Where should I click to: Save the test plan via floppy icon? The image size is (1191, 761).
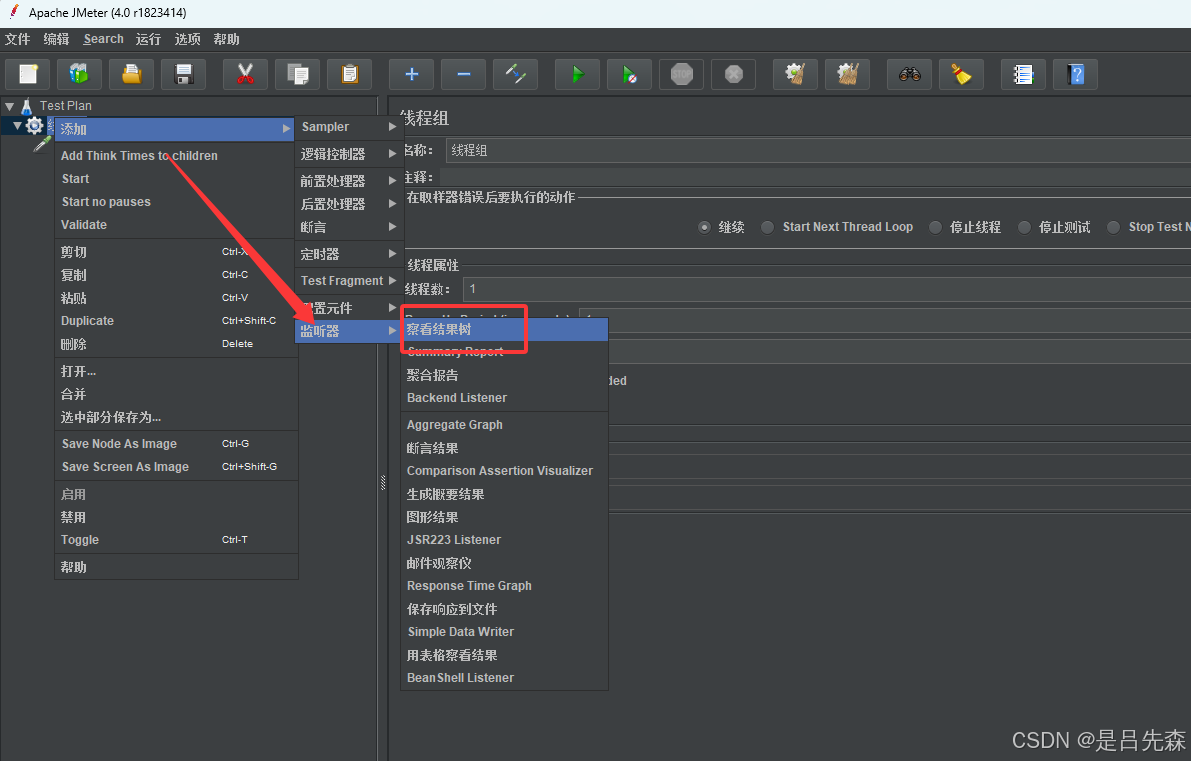click(x=184, y=74)
